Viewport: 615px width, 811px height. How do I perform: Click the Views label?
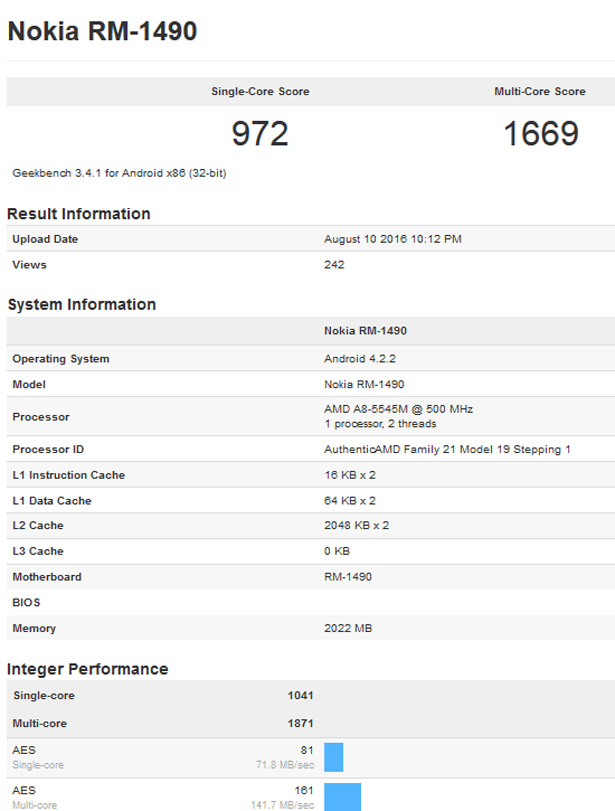pos(29,265)
